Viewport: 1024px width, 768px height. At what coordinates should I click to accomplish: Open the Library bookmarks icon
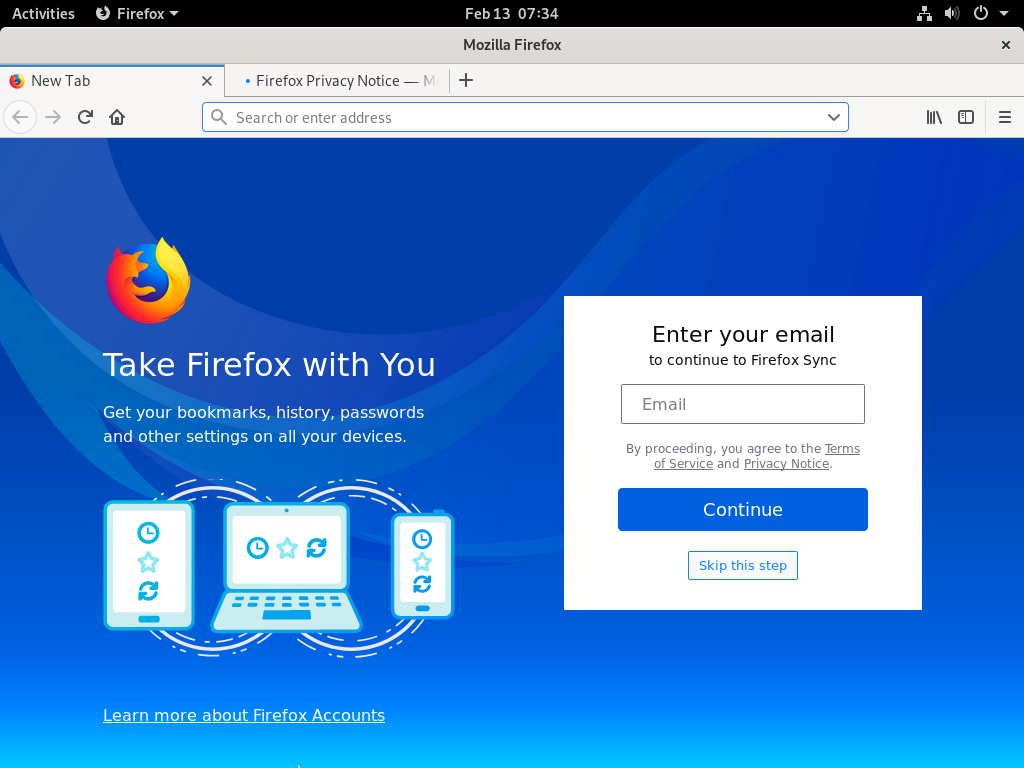coord(934,118)
